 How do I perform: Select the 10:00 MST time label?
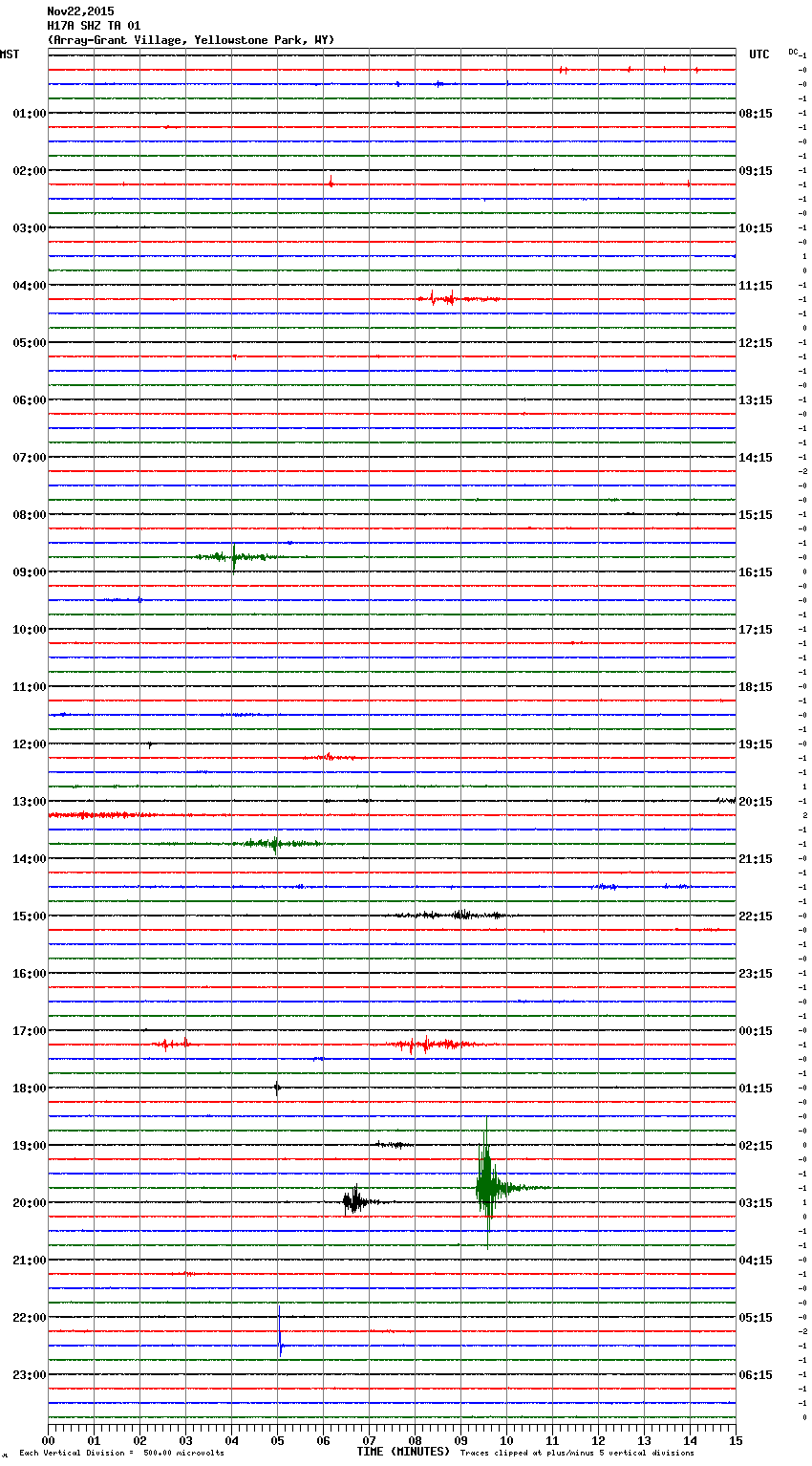pos(29,630)
